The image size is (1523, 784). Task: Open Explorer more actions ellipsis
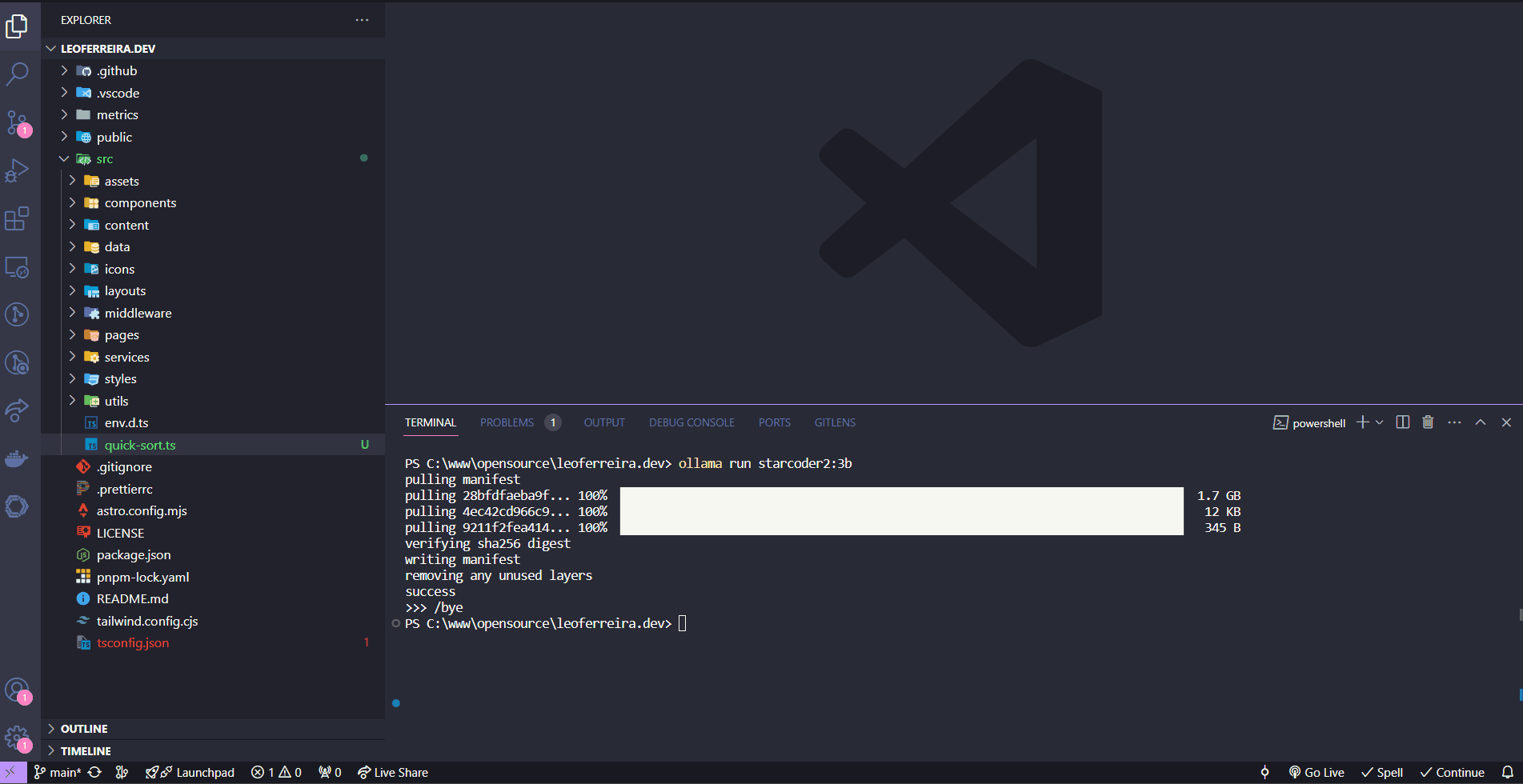coord(362,20)
